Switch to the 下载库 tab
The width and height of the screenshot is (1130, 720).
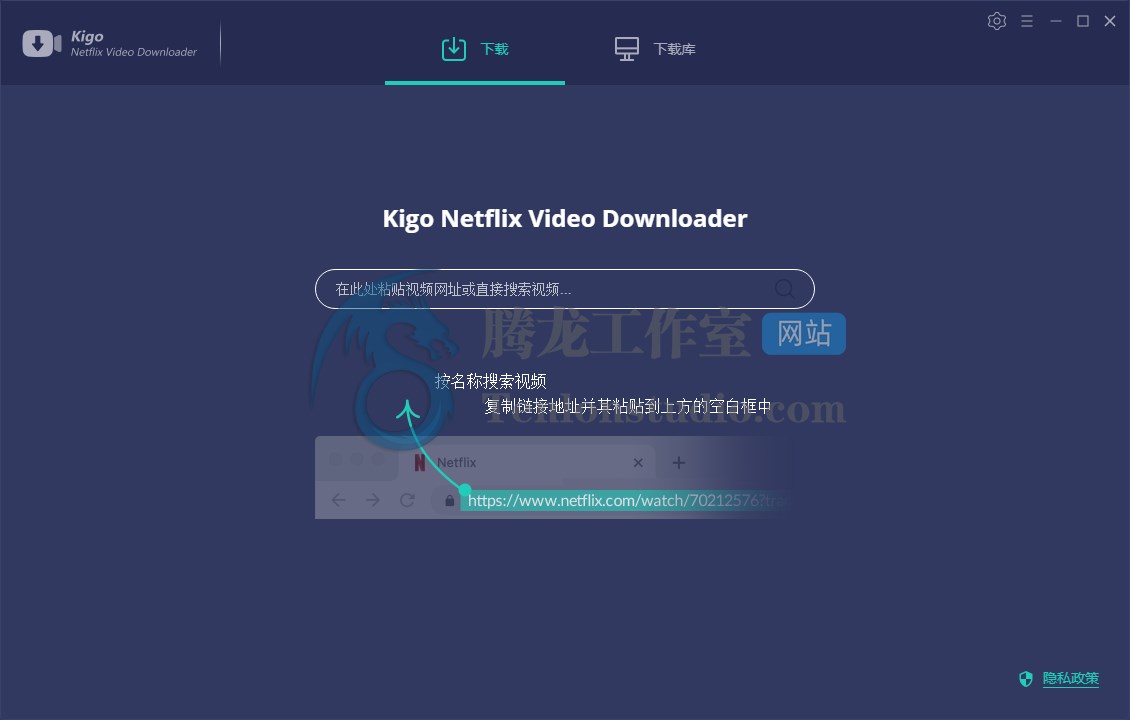654,49
